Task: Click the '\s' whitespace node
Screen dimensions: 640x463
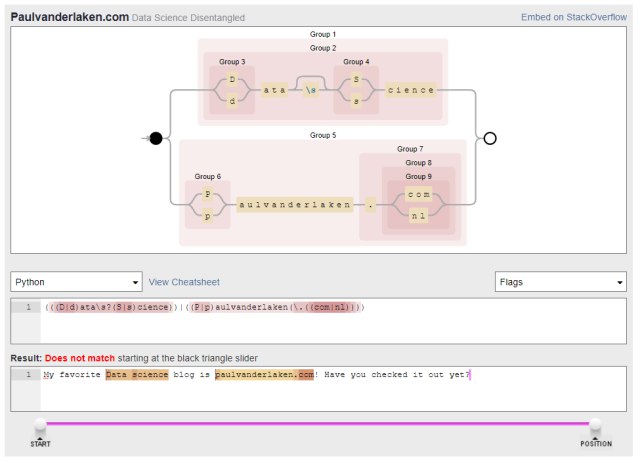Action: (x=311, y=90)
